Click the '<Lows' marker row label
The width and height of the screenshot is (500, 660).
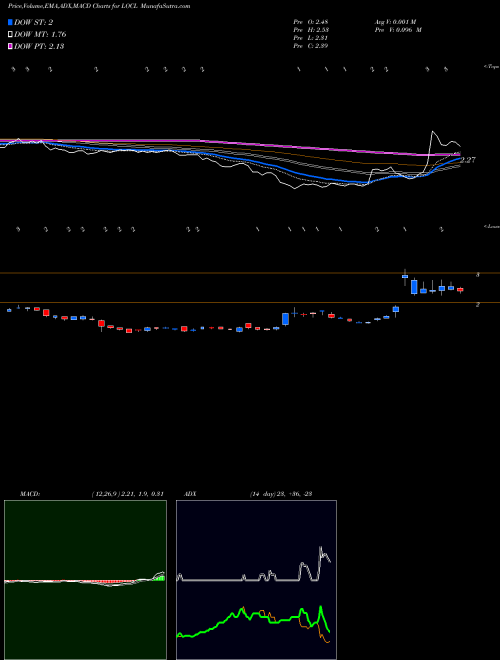(x=491, y=226)
